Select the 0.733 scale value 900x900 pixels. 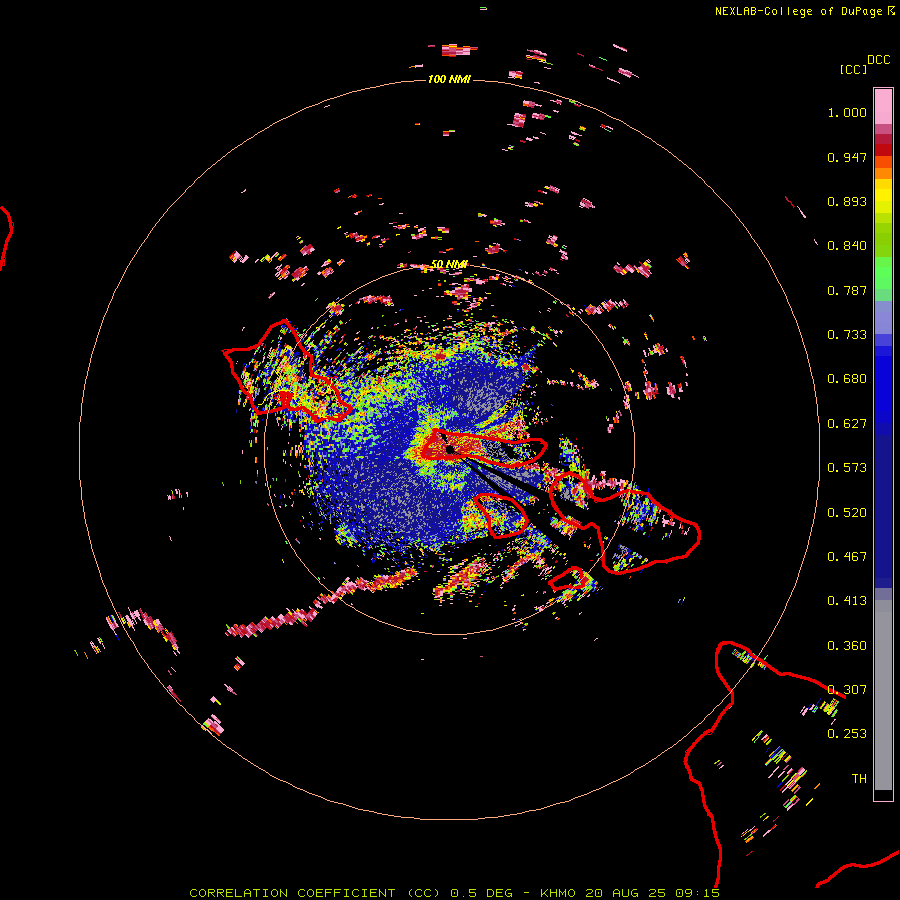tap(847, 335)
